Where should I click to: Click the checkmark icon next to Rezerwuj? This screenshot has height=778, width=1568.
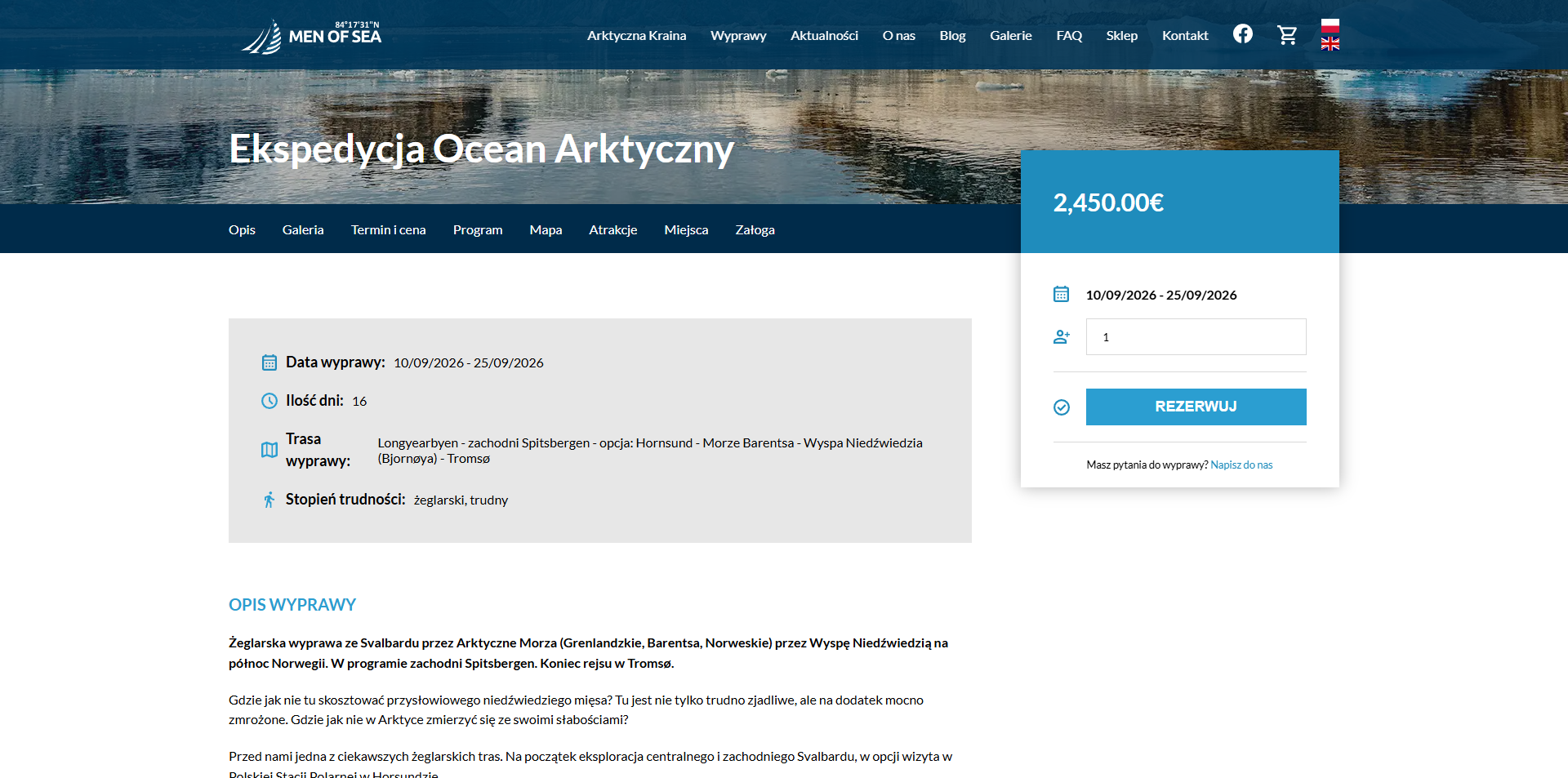click(1061, 407)
